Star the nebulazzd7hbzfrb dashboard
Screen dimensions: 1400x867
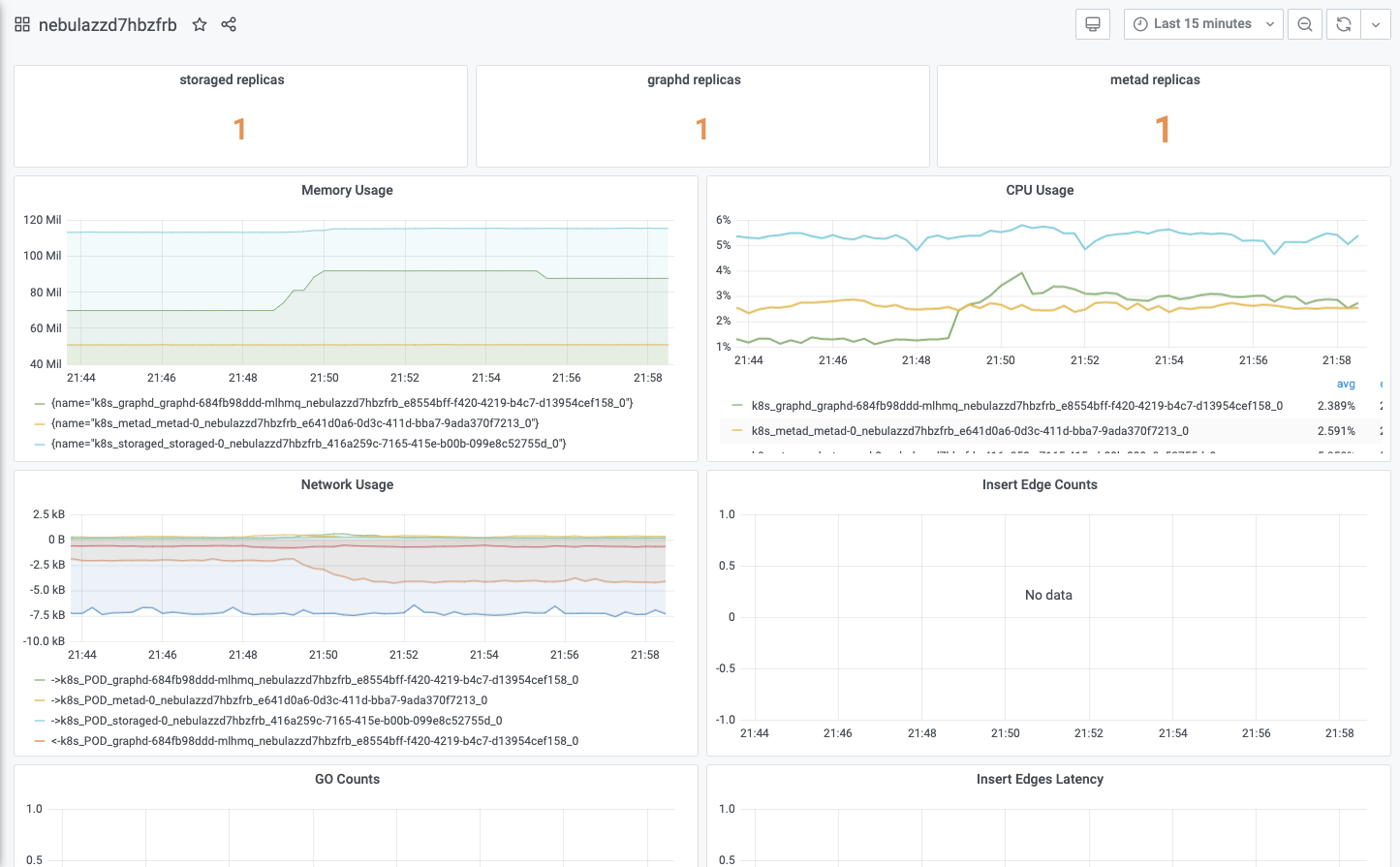200,24
